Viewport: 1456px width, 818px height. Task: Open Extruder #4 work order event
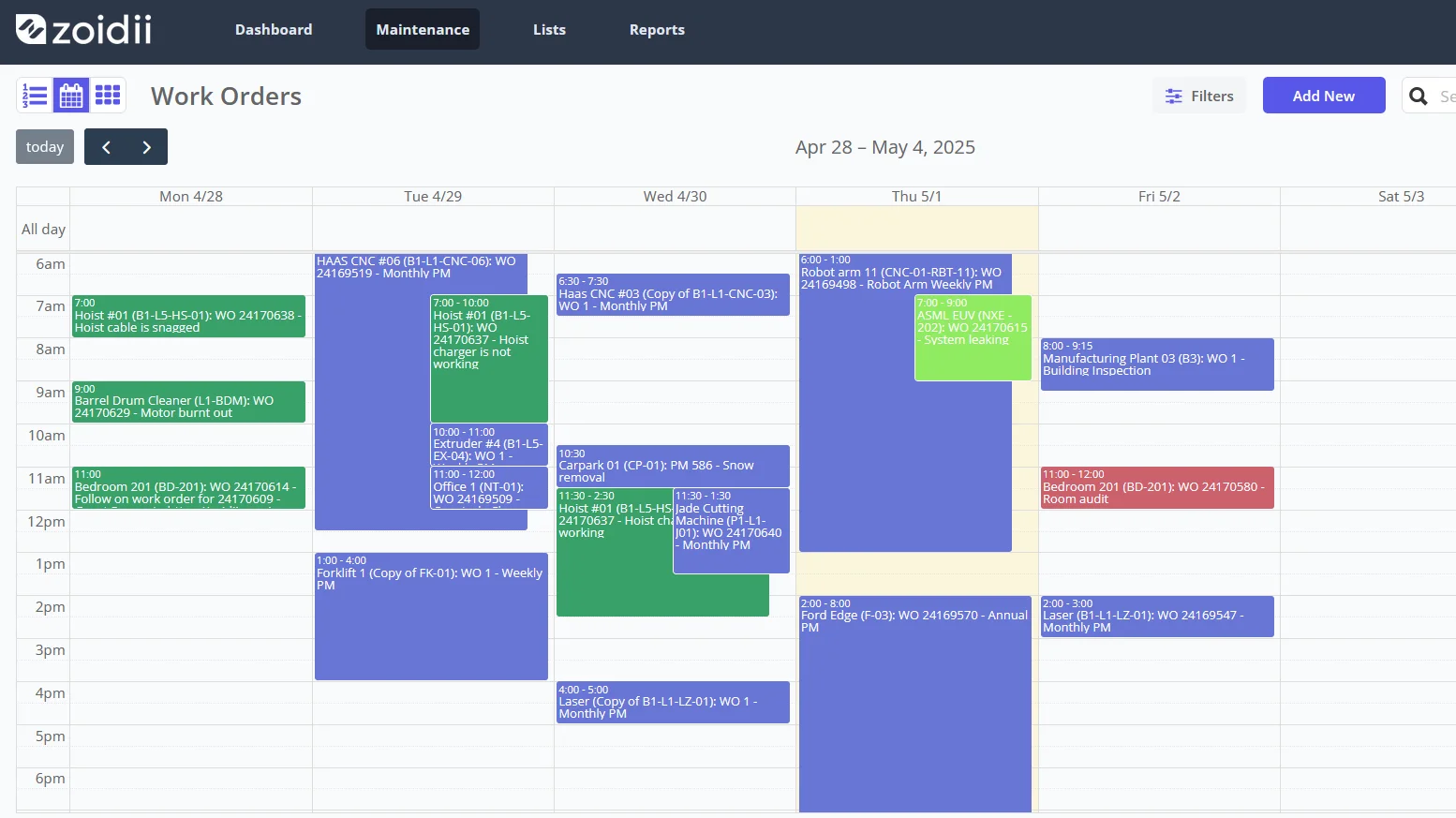pos(489,444)
